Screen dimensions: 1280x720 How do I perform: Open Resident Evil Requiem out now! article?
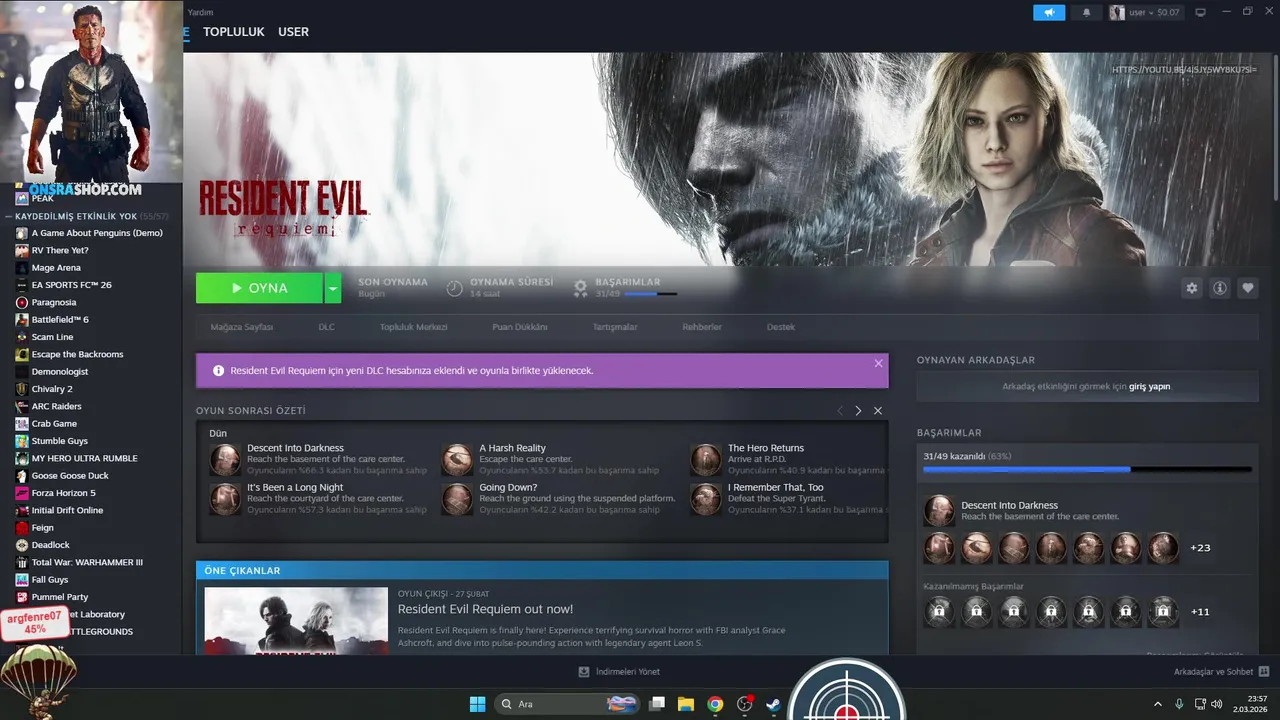point(486,609)
